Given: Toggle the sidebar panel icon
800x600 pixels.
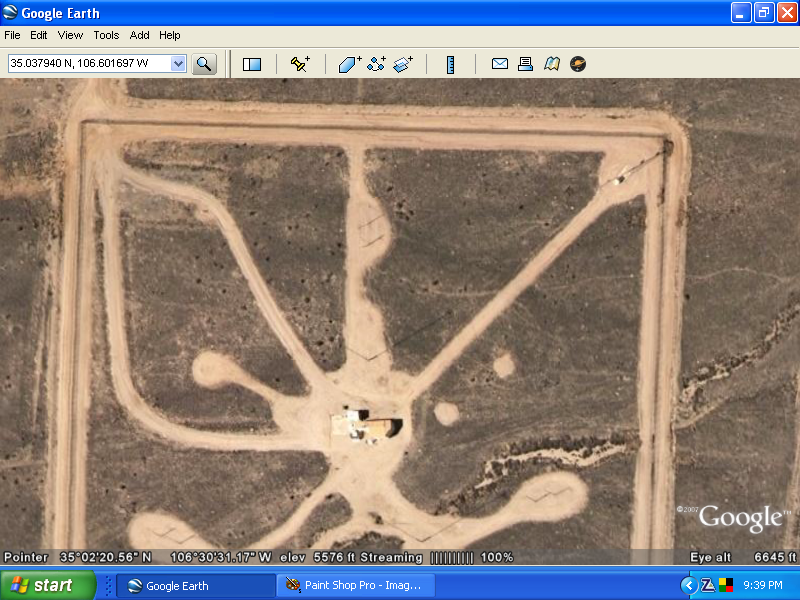Looking at the screenshot, I should pos(252,64).
